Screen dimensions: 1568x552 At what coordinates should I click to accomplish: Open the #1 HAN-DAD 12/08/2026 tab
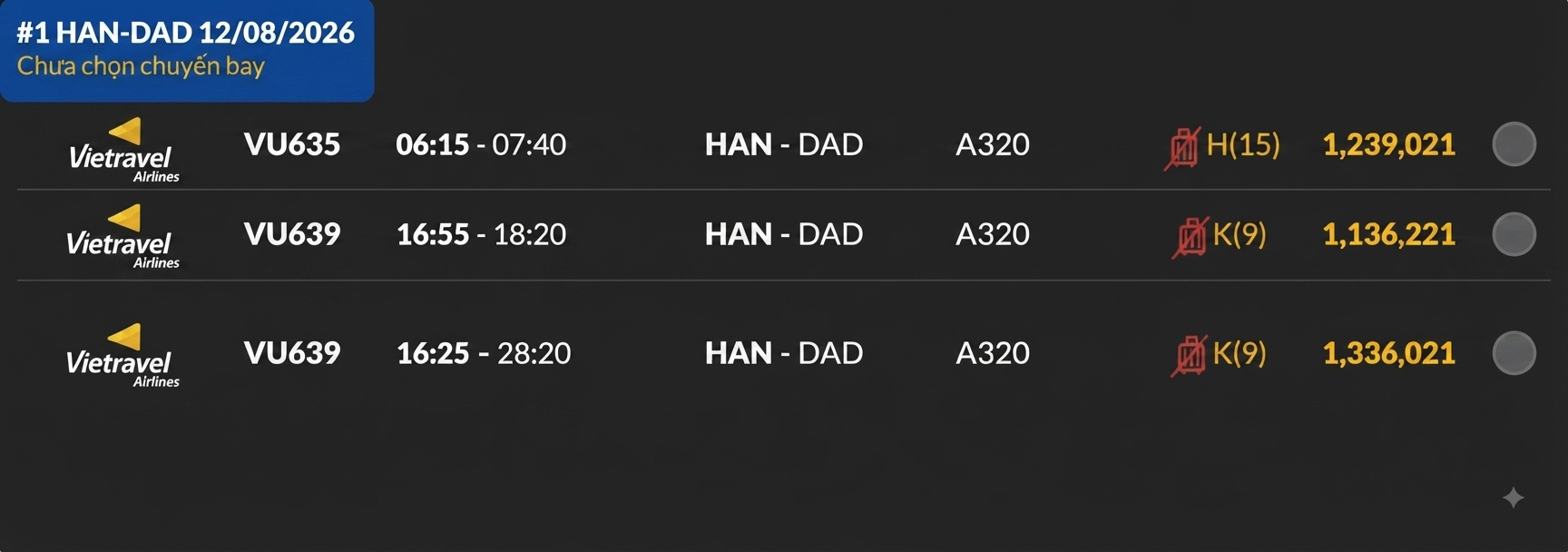point(187,50)
